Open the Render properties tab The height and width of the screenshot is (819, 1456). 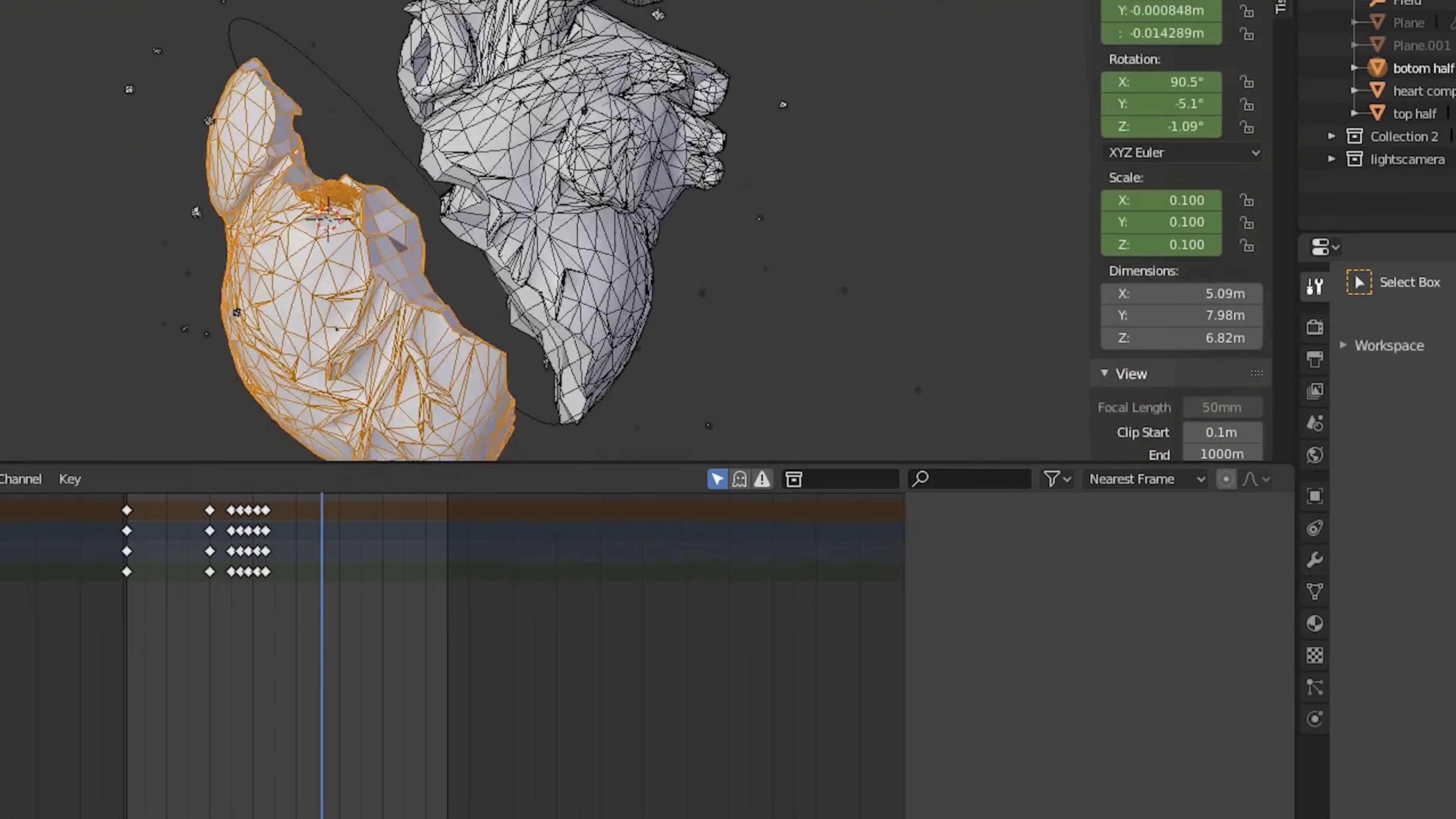pyautogui.click(x=1315, y=327)
